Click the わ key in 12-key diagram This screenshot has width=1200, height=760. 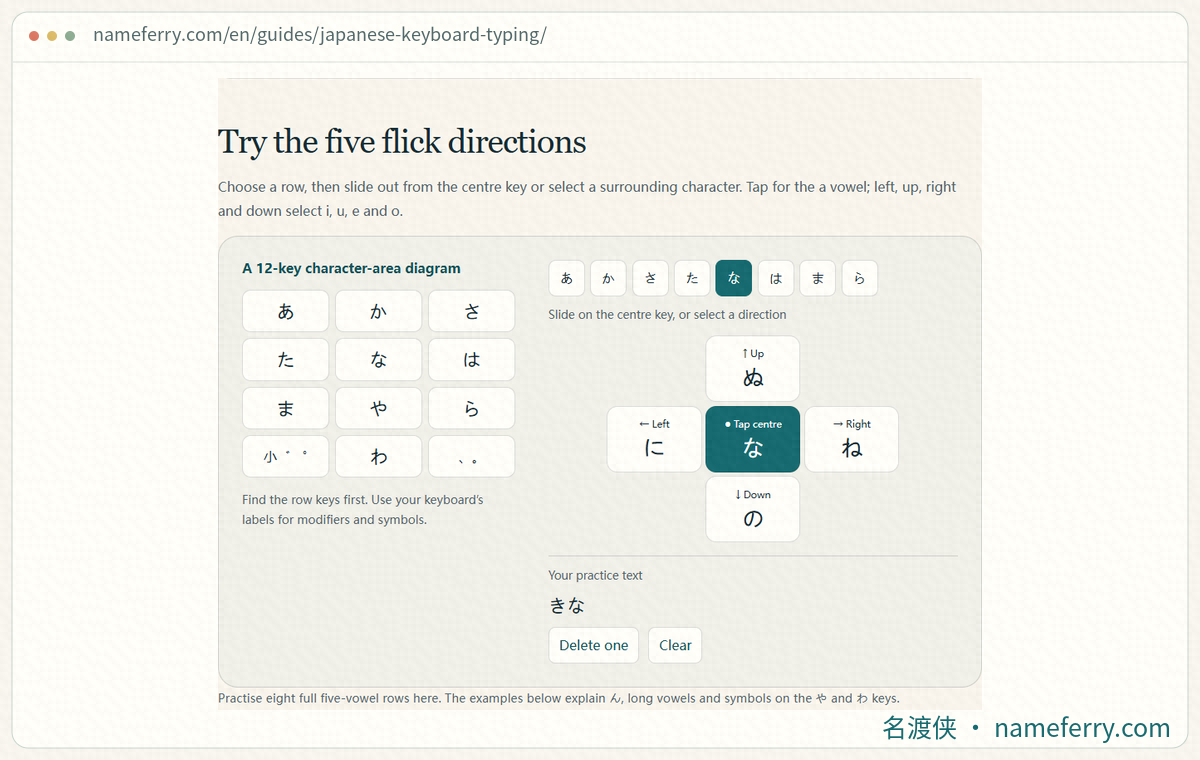click(378, 457)
